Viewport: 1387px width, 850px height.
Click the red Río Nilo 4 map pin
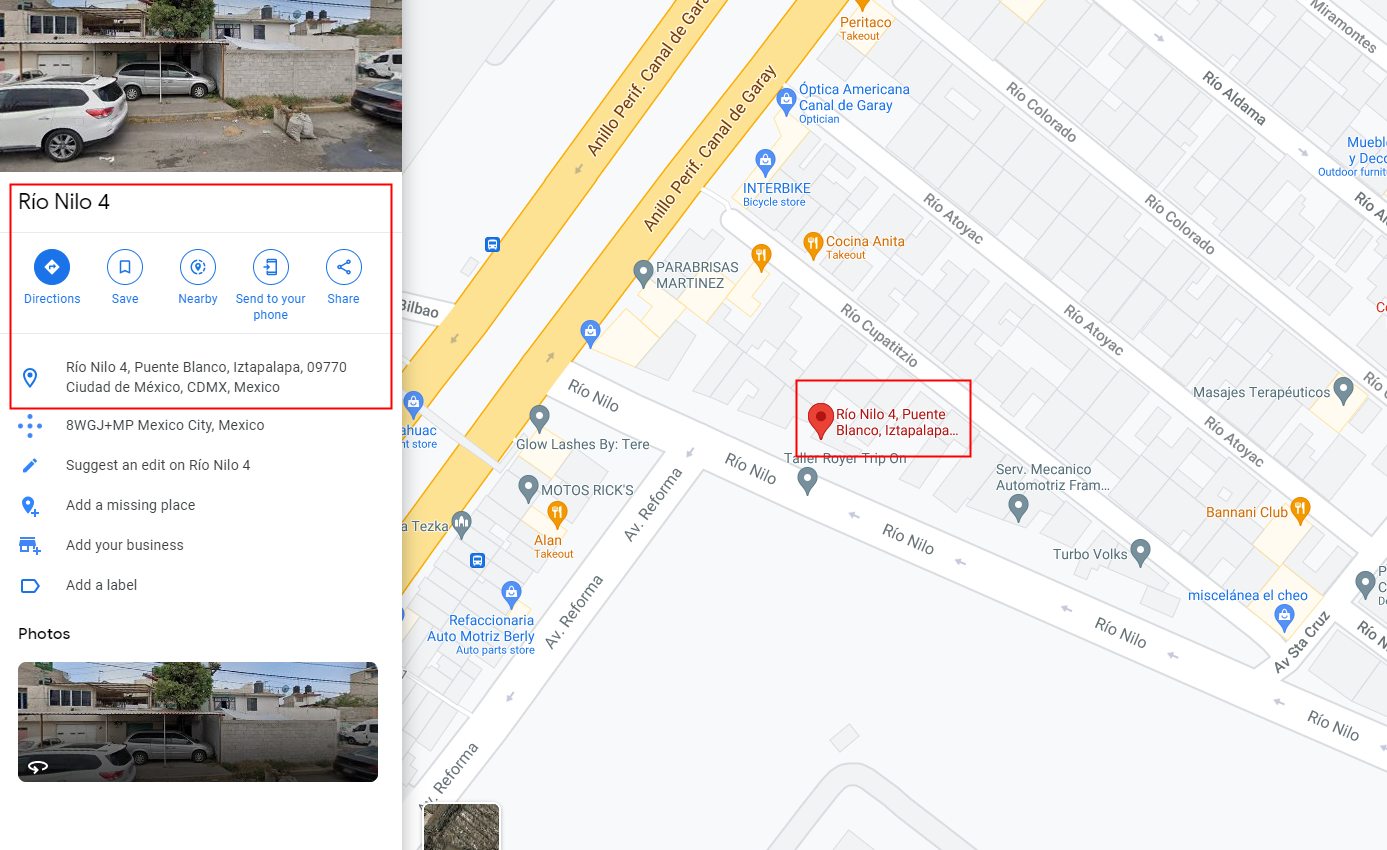pos(821,421)
